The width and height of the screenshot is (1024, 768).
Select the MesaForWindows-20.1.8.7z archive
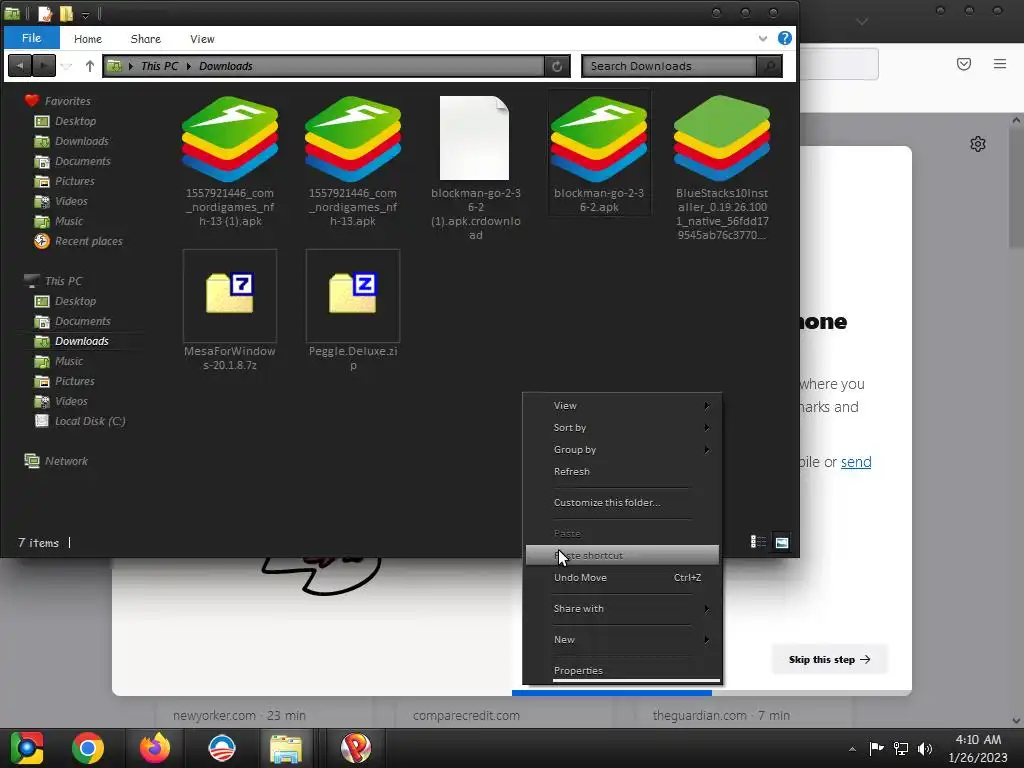[230, 310]
